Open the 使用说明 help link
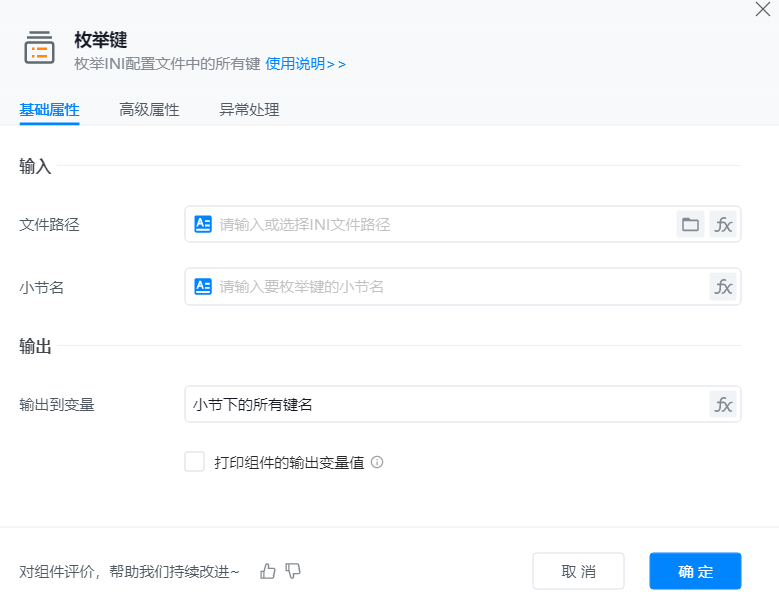The image size is (779, 594). coord(305,64)
